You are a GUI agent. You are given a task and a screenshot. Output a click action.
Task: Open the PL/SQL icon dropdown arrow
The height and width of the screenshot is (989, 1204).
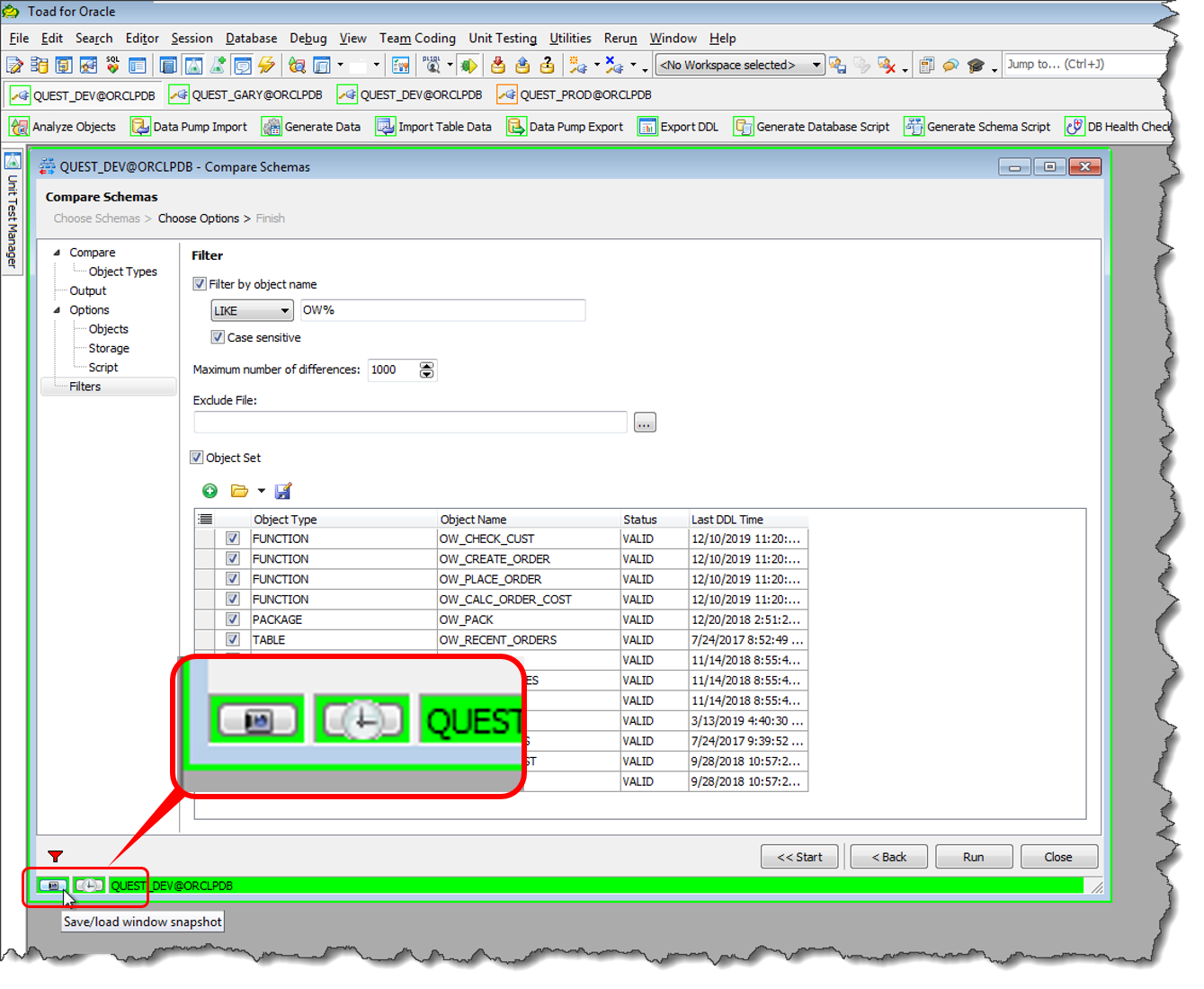click(x=450, y=65)
